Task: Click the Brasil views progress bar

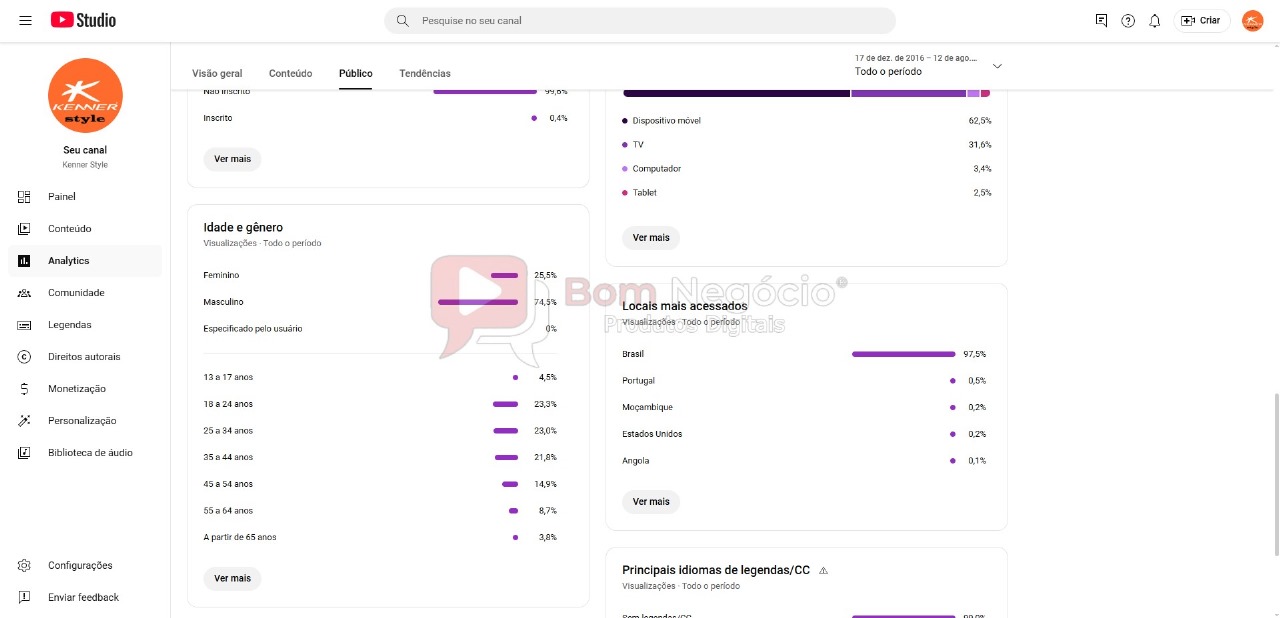Action: [x=903, y=354]
